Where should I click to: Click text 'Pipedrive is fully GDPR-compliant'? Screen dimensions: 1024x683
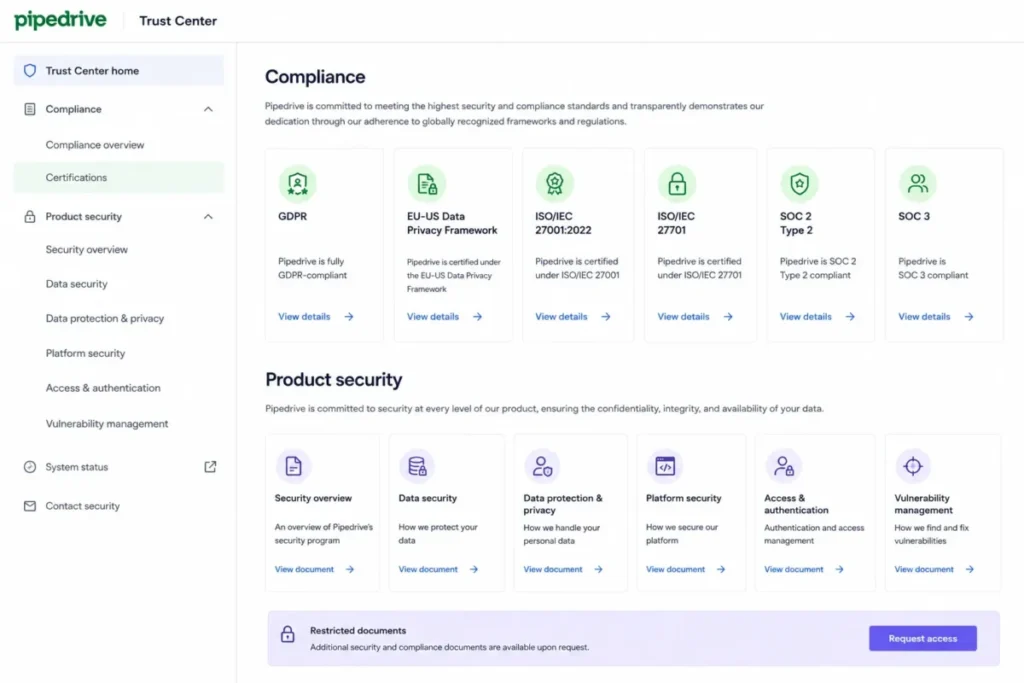point(312,268)
